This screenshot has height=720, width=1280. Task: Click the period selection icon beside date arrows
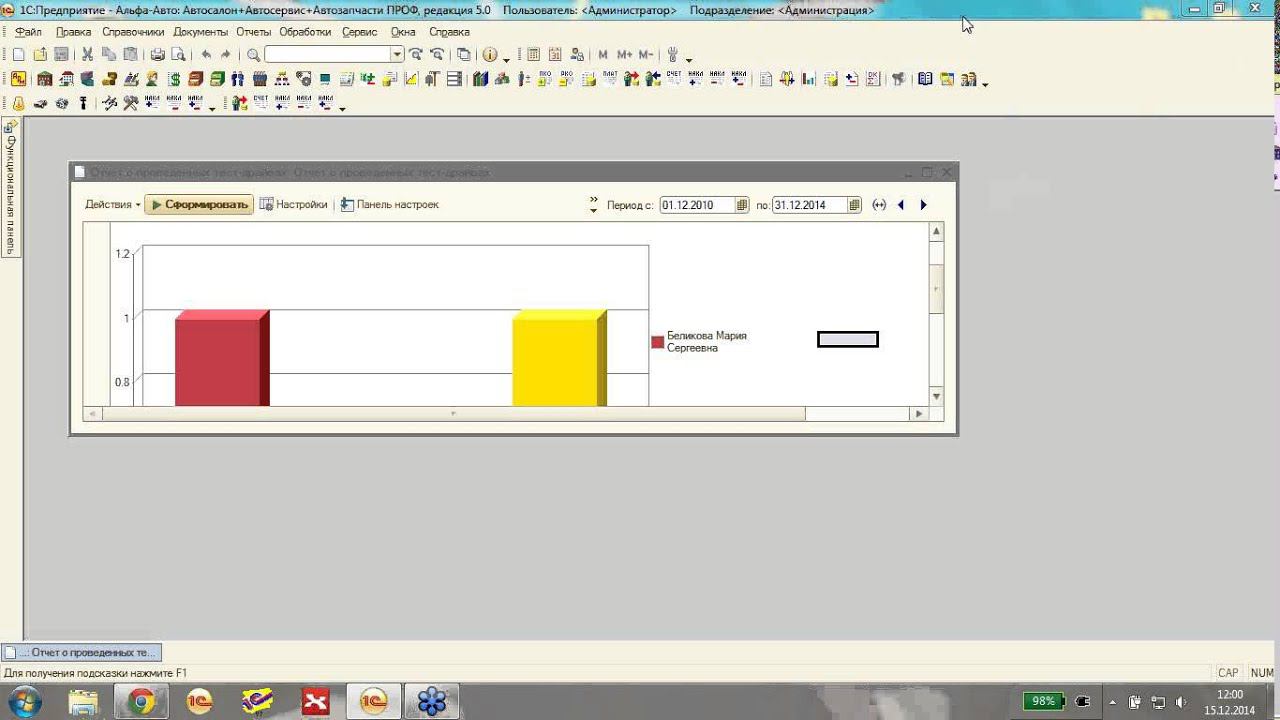[x=879, y=205]
